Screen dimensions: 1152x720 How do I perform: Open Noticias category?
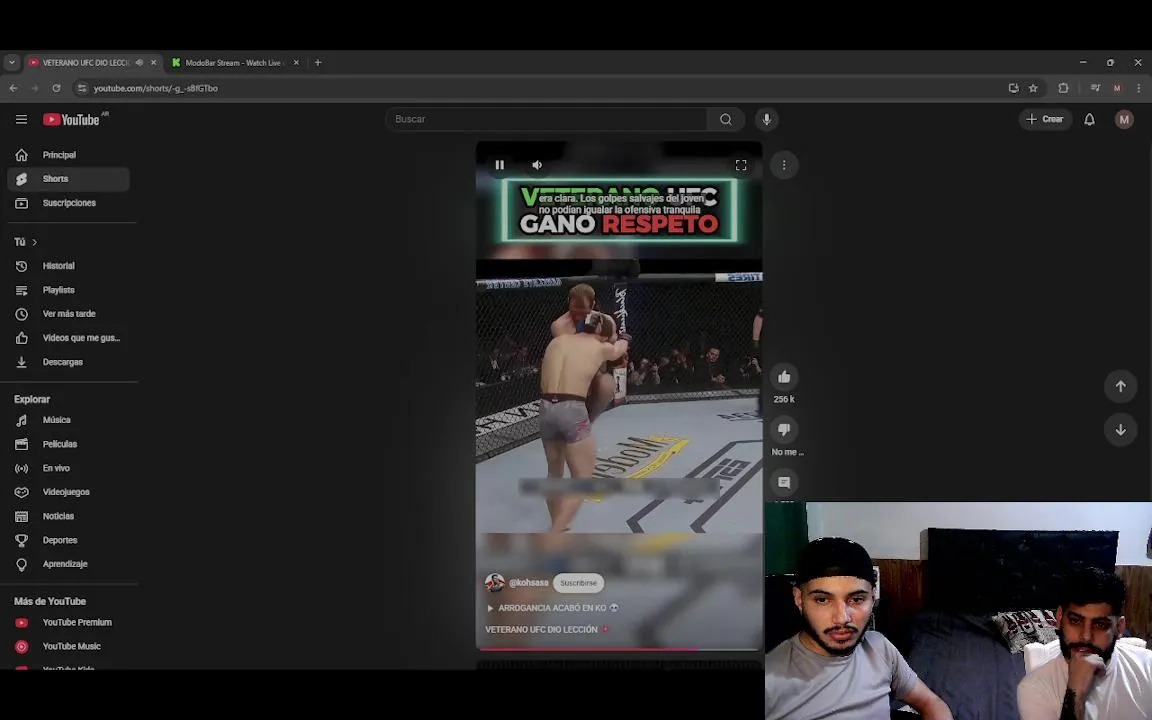pos(68,516)
